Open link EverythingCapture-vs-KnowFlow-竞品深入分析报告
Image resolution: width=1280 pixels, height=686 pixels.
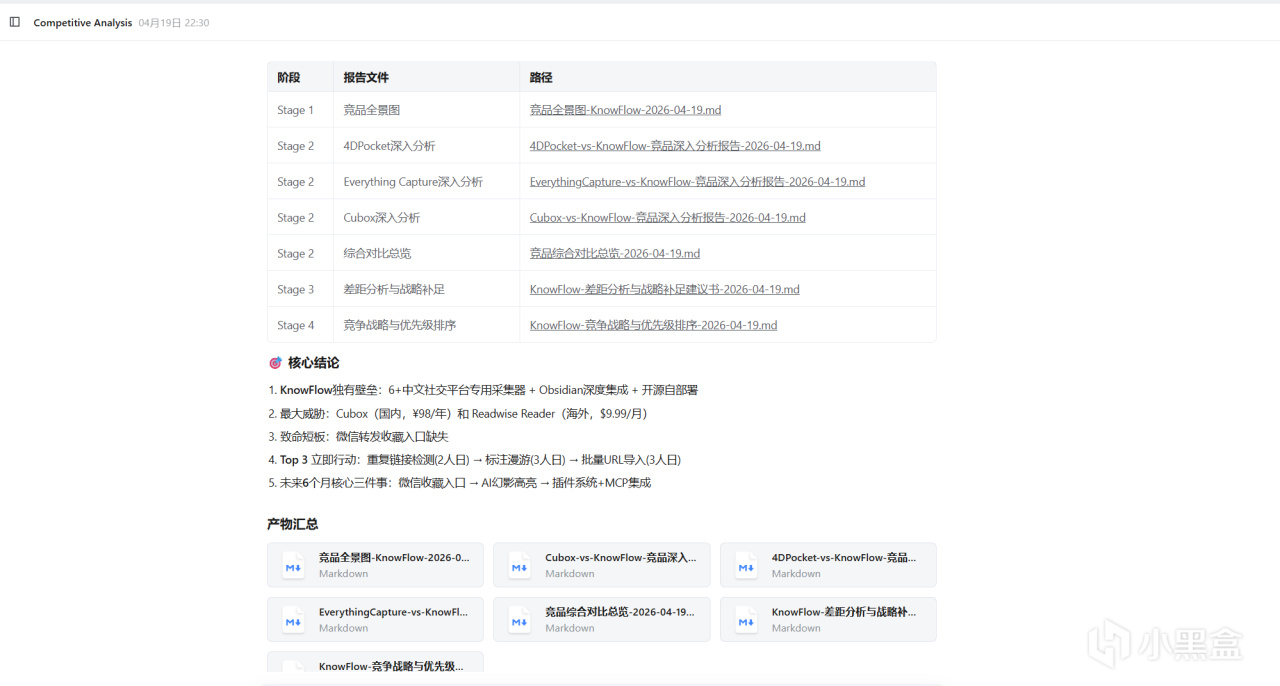[697, 182]
